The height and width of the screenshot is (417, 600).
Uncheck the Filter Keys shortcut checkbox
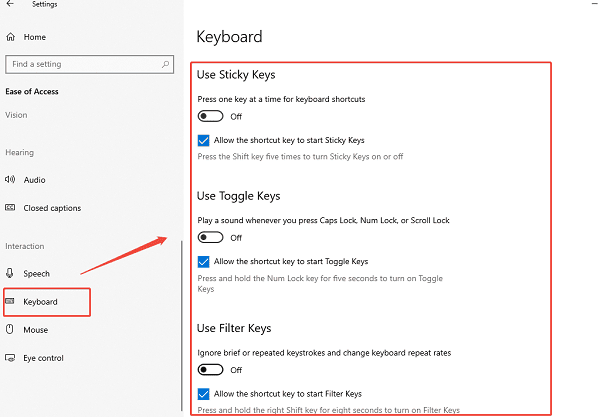[x=204, y=393]
